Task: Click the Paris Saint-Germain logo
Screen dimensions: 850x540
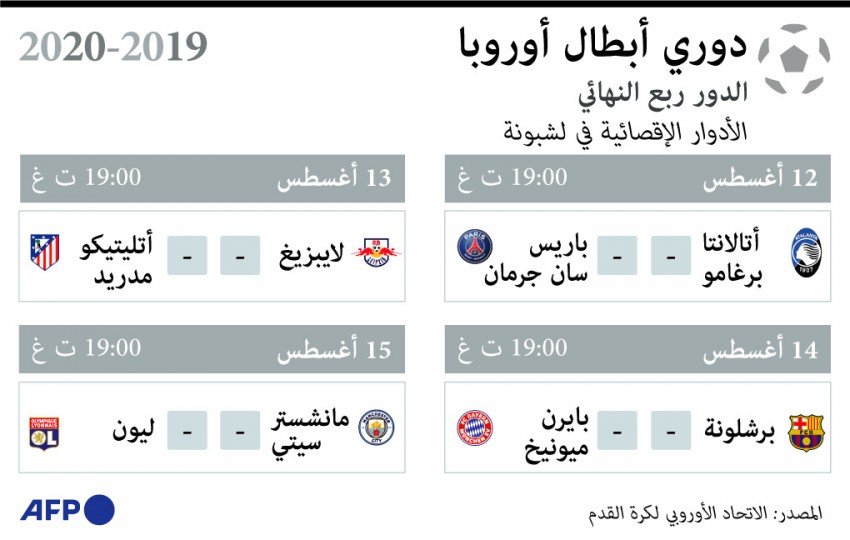Action: (x=474, y=248)
